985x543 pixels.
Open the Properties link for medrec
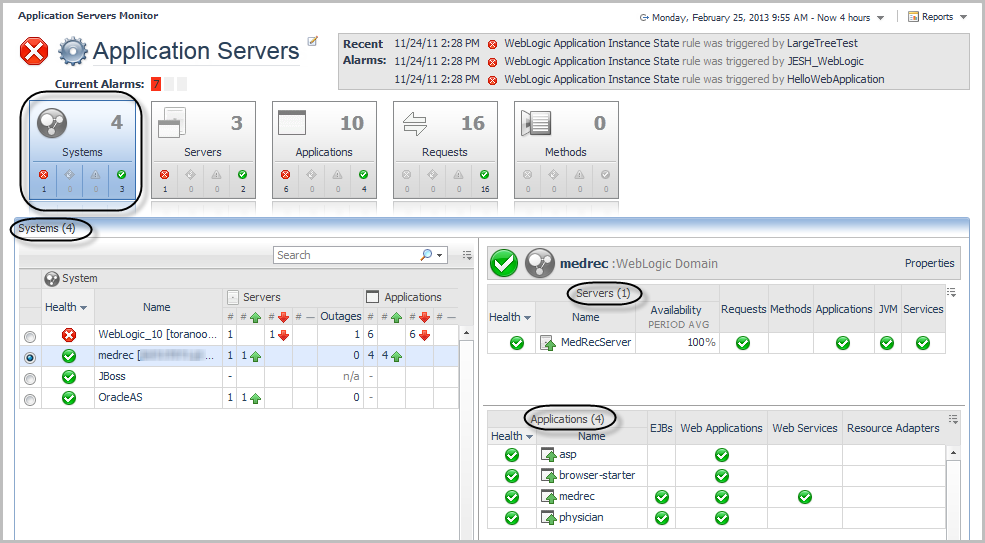click(929, 263)
